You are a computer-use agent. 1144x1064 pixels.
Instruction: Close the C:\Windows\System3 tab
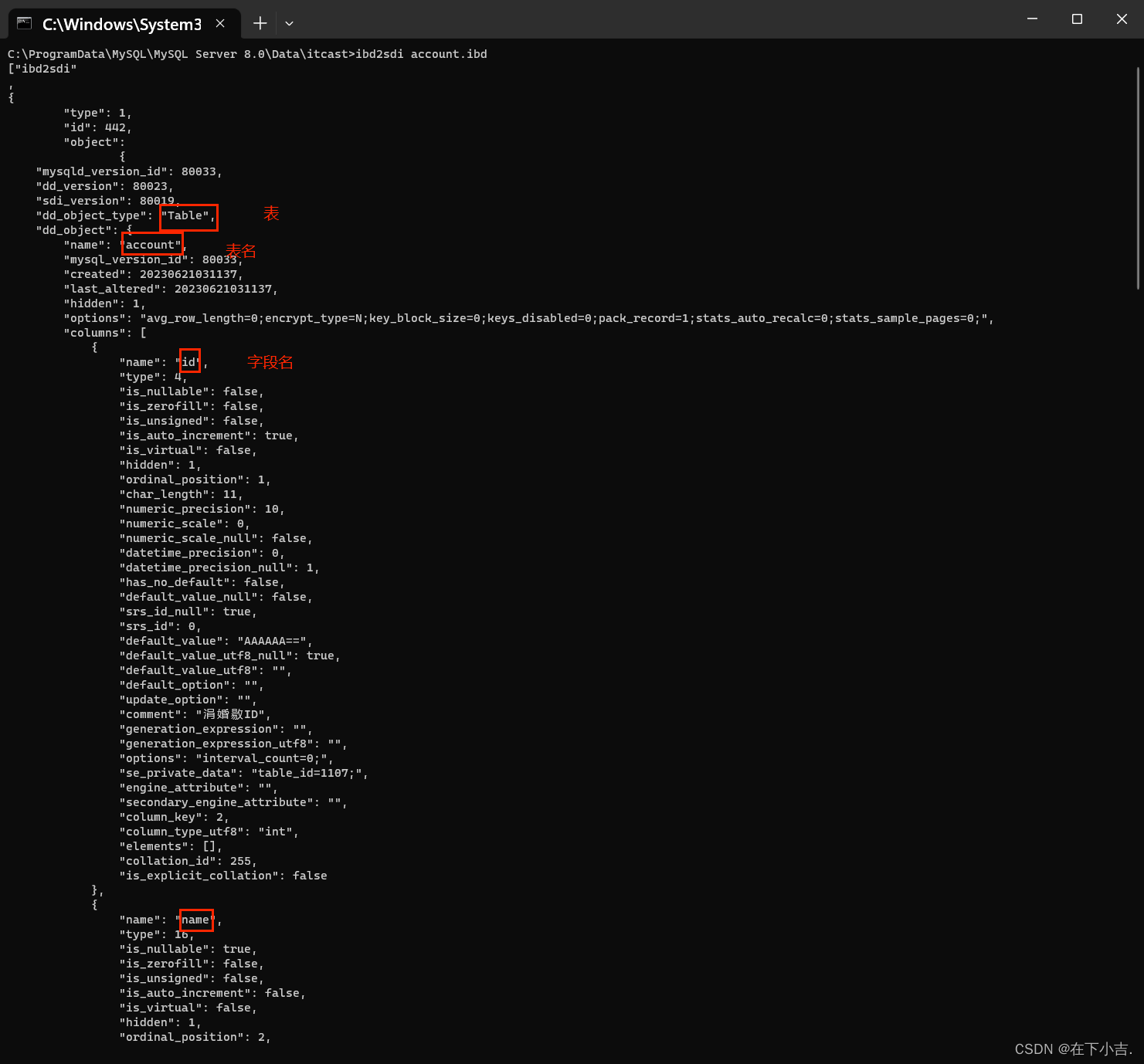tap(220, 23)
